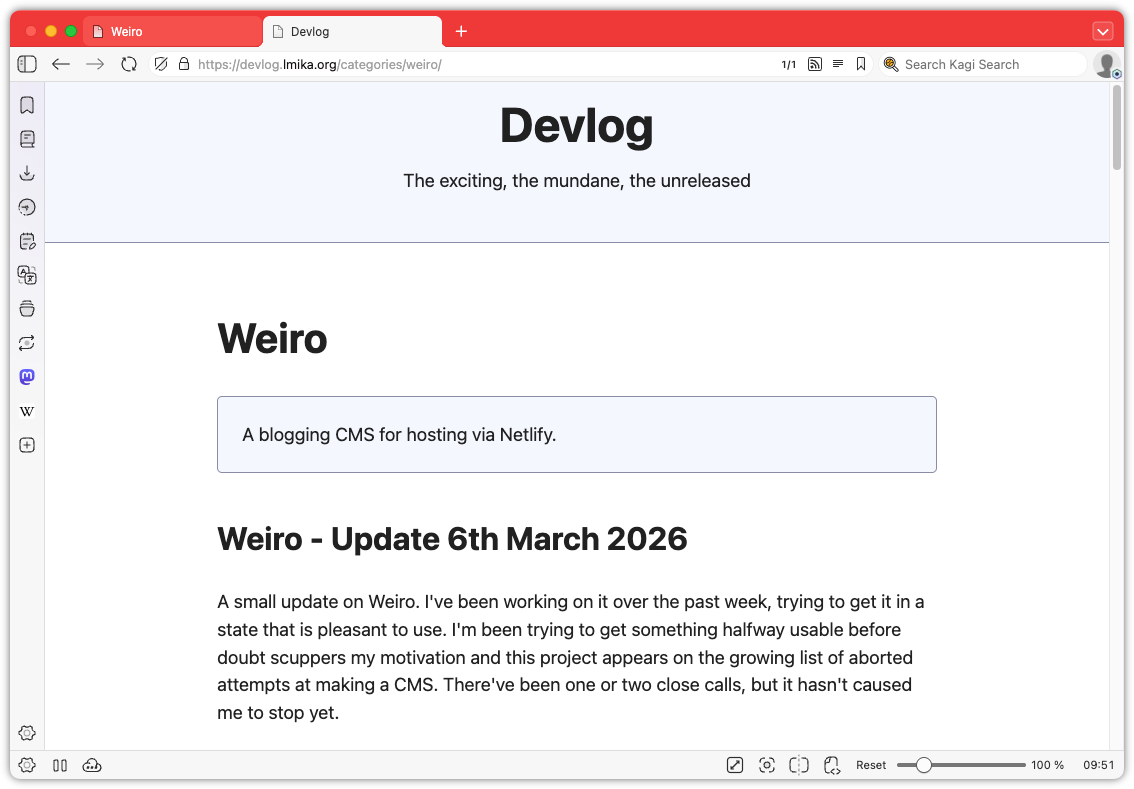
Task: Toggle page tiling
Action: pyautogui.click(x=799, y=764)
